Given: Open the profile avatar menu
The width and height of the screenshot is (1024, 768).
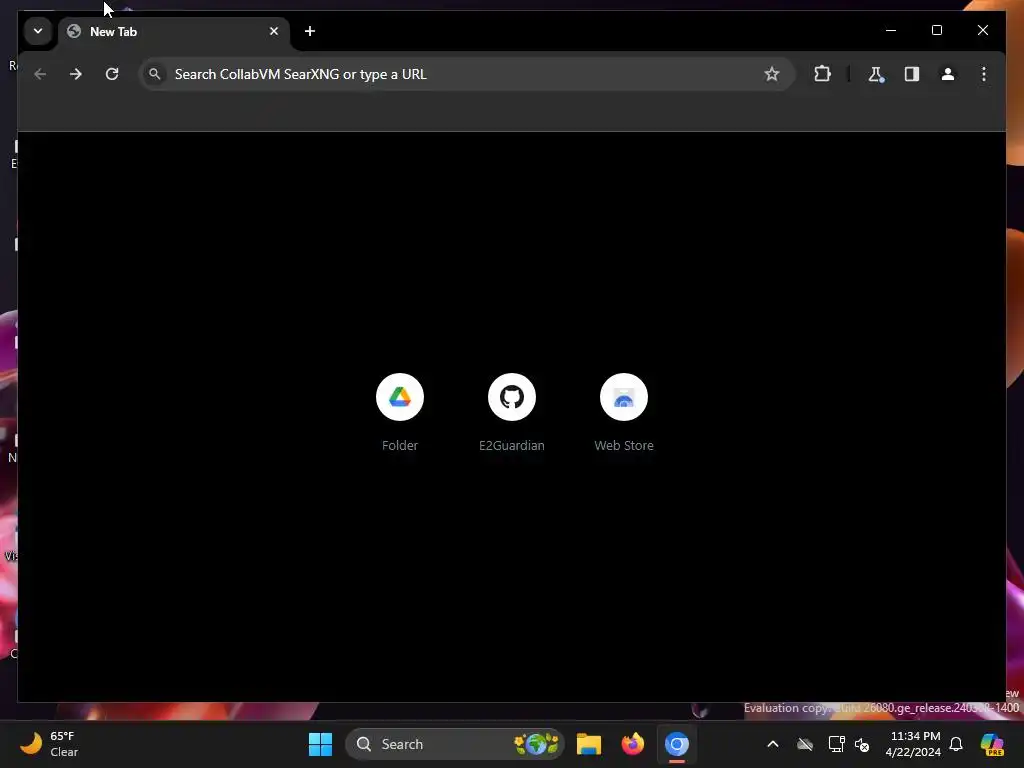Looking at the screenshot, I should click(948, 74).
